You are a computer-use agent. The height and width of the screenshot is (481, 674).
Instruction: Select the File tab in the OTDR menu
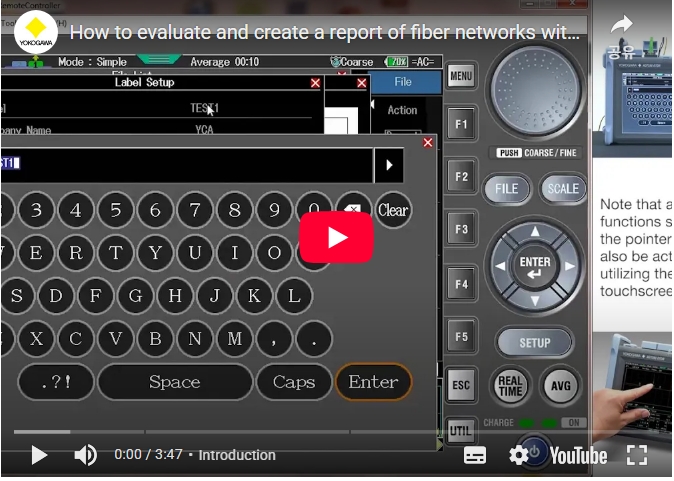point(403,82)
